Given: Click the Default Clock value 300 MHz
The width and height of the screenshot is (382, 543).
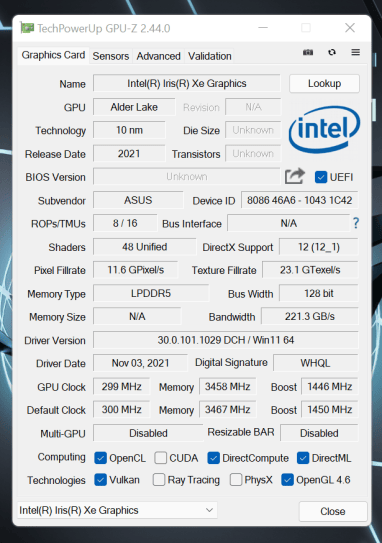Looking at the screenshot, I should (x=122, y=410).
